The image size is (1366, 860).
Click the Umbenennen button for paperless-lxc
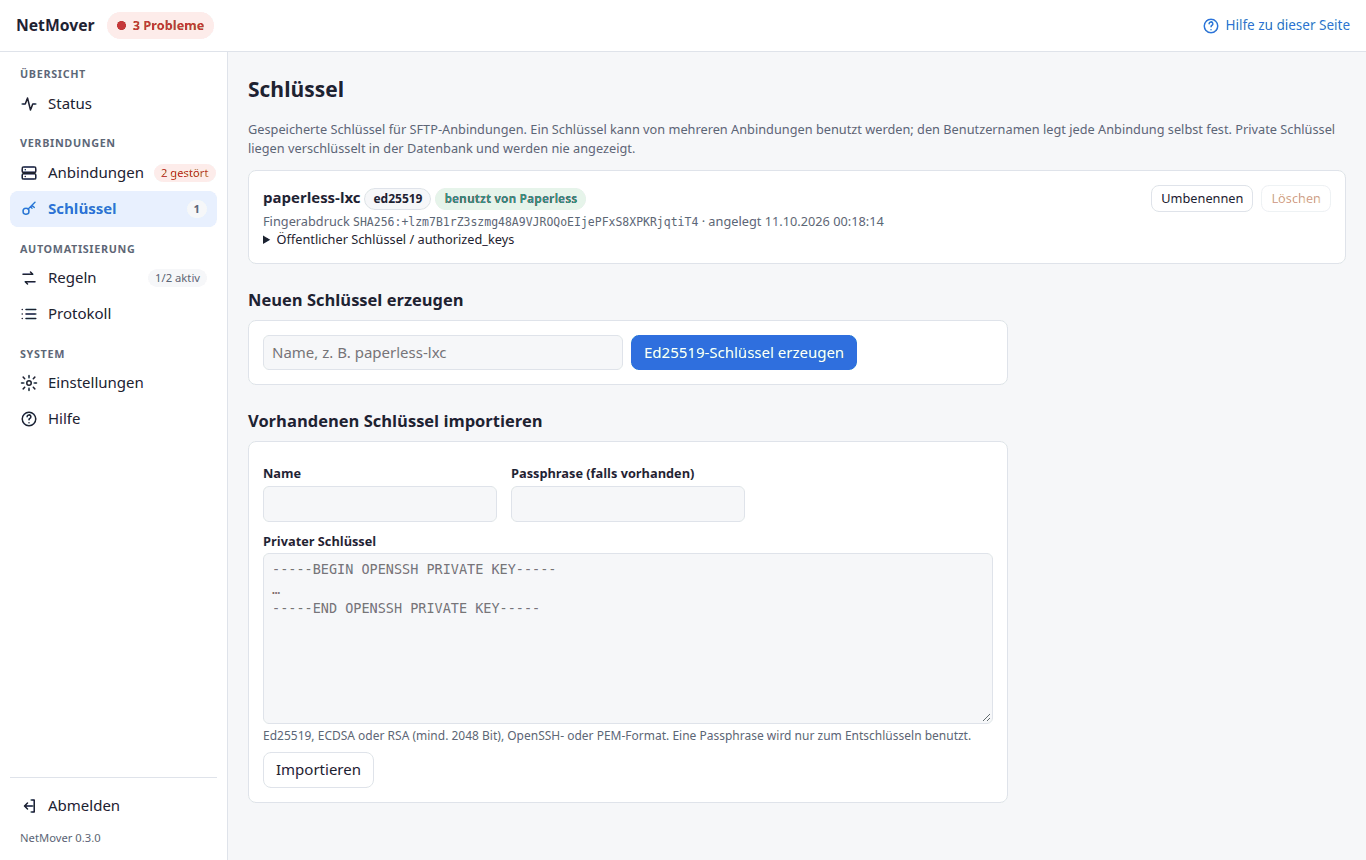coord(1202,198)
